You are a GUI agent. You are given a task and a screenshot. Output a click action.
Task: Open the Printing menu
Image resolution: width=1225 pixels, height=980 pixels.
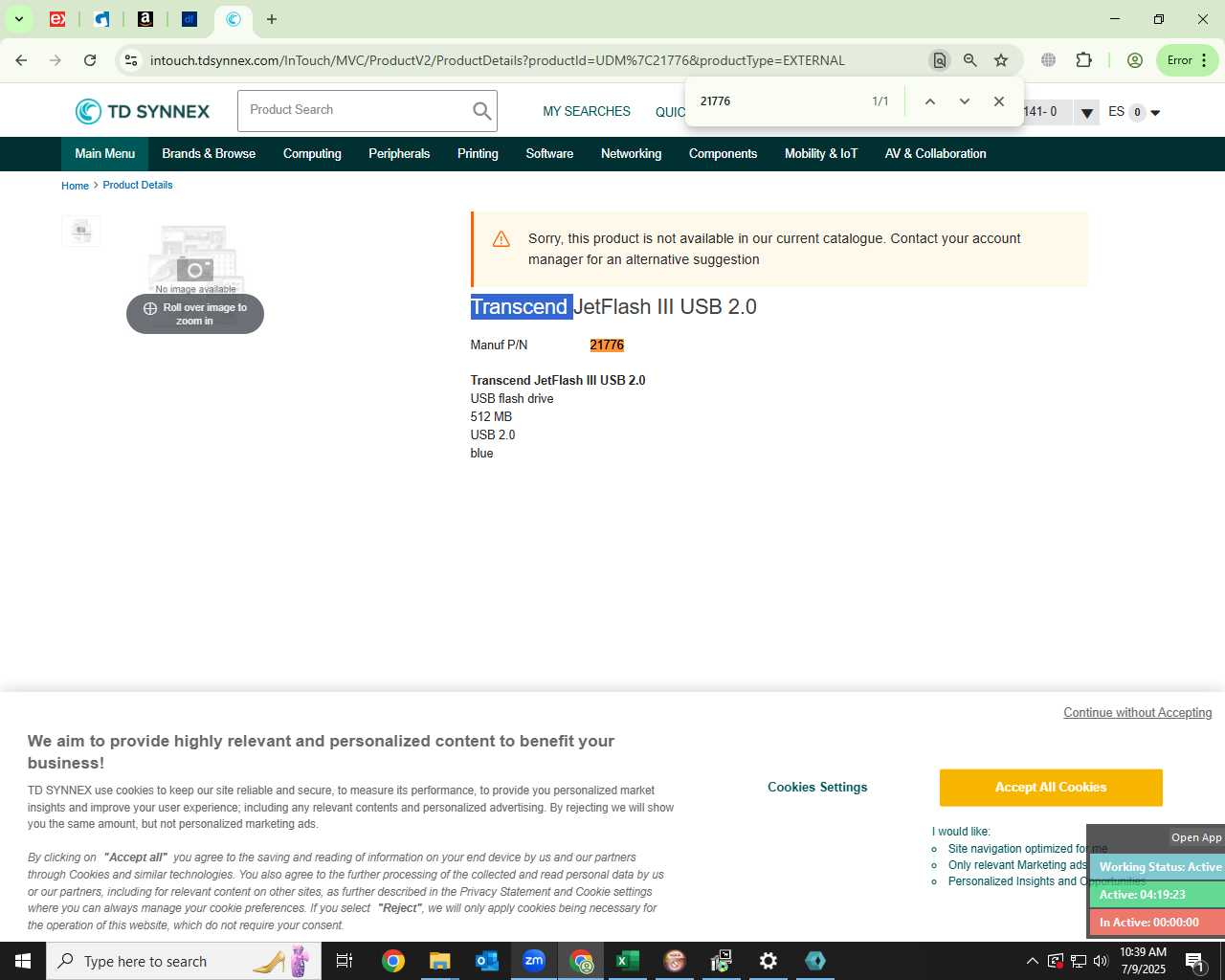478,154
